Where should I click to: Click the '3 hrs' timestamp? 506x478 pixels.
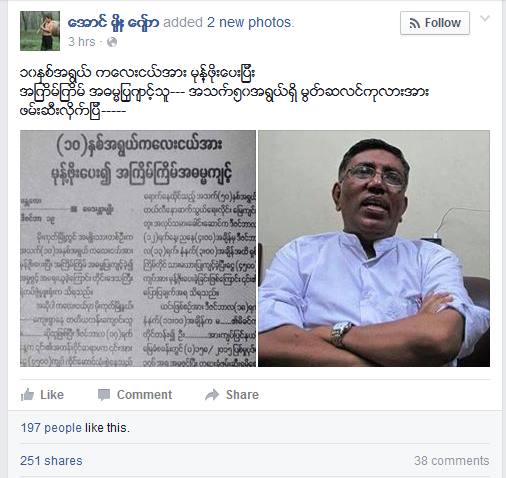pos(82,42)
